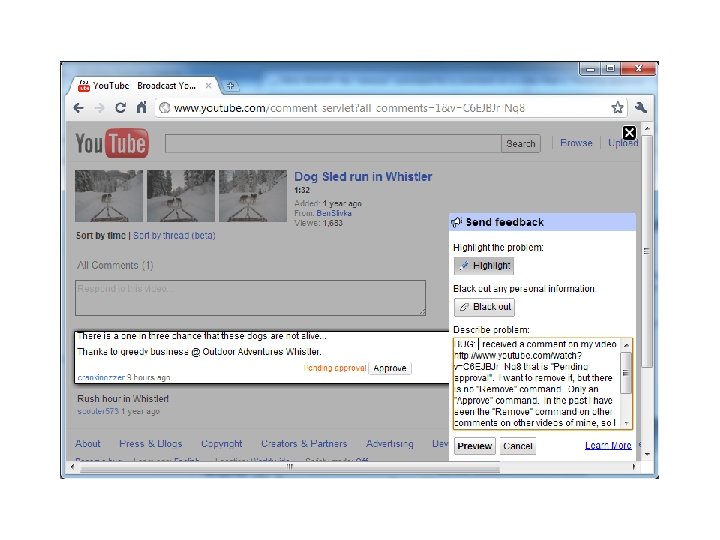Click the Highlight tool button

[484, 266]
